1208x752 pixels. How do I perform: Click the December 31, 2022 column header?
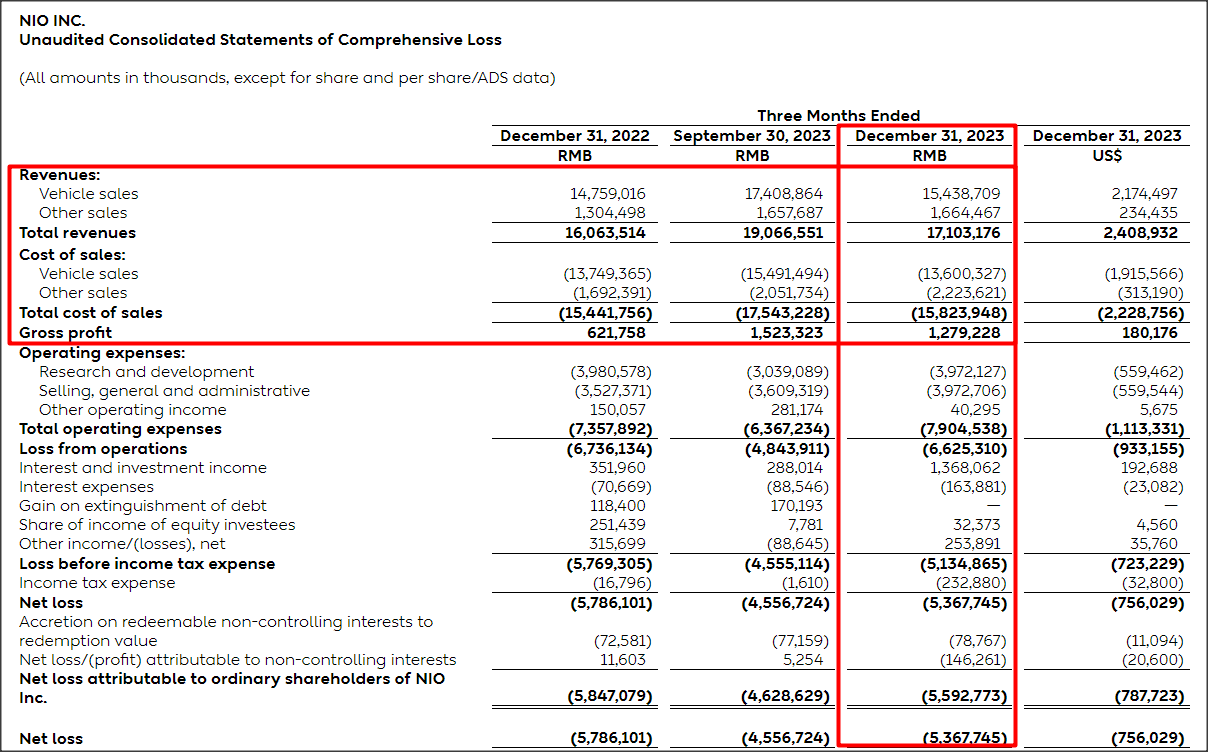pyautogui.click(x=574, y=136)
